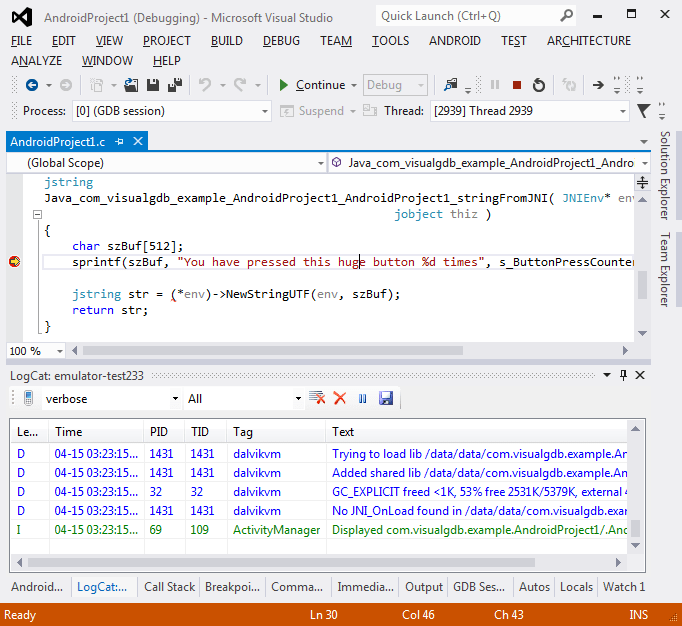The height and width of the screenshot is (626, 682).
Task: Click the thread filter funnel icon
Action: point(643,111)
